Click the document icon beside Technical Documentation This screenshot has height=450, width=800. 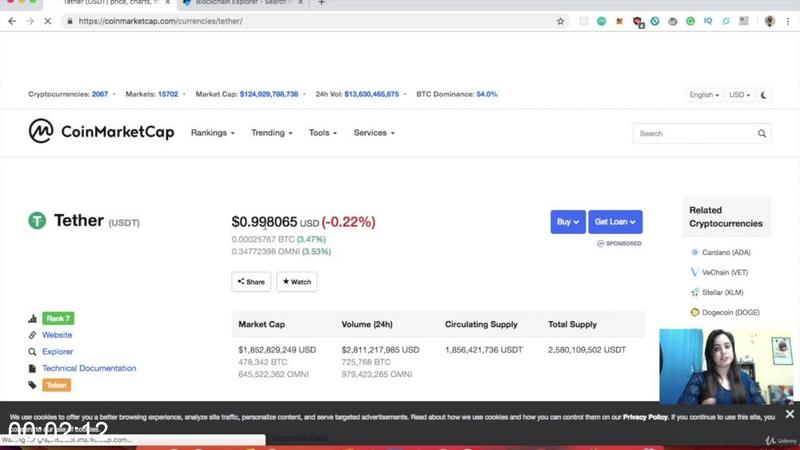[32, 368]
